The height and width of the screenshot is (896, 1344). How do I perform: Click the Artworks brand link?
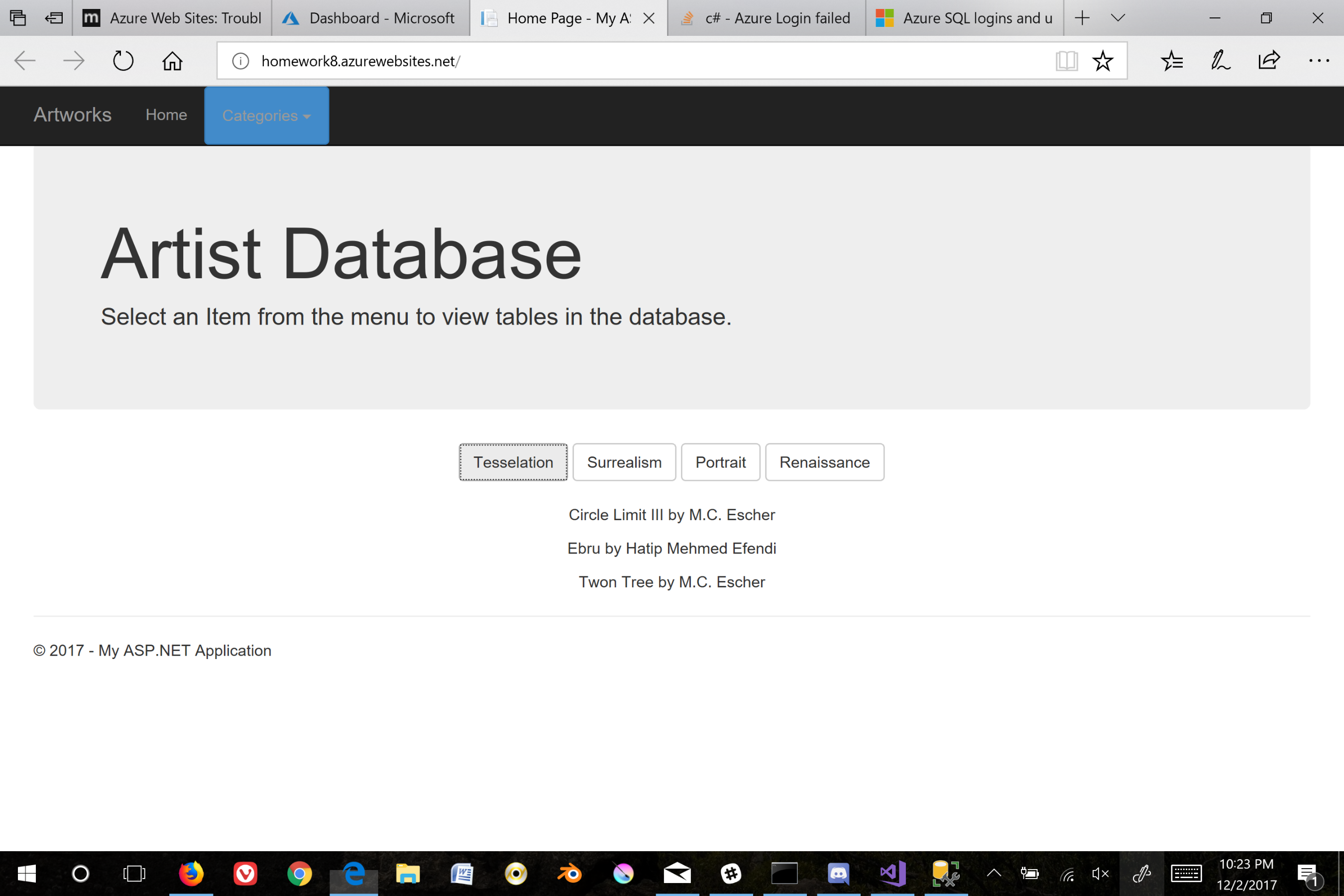[73, 115]
